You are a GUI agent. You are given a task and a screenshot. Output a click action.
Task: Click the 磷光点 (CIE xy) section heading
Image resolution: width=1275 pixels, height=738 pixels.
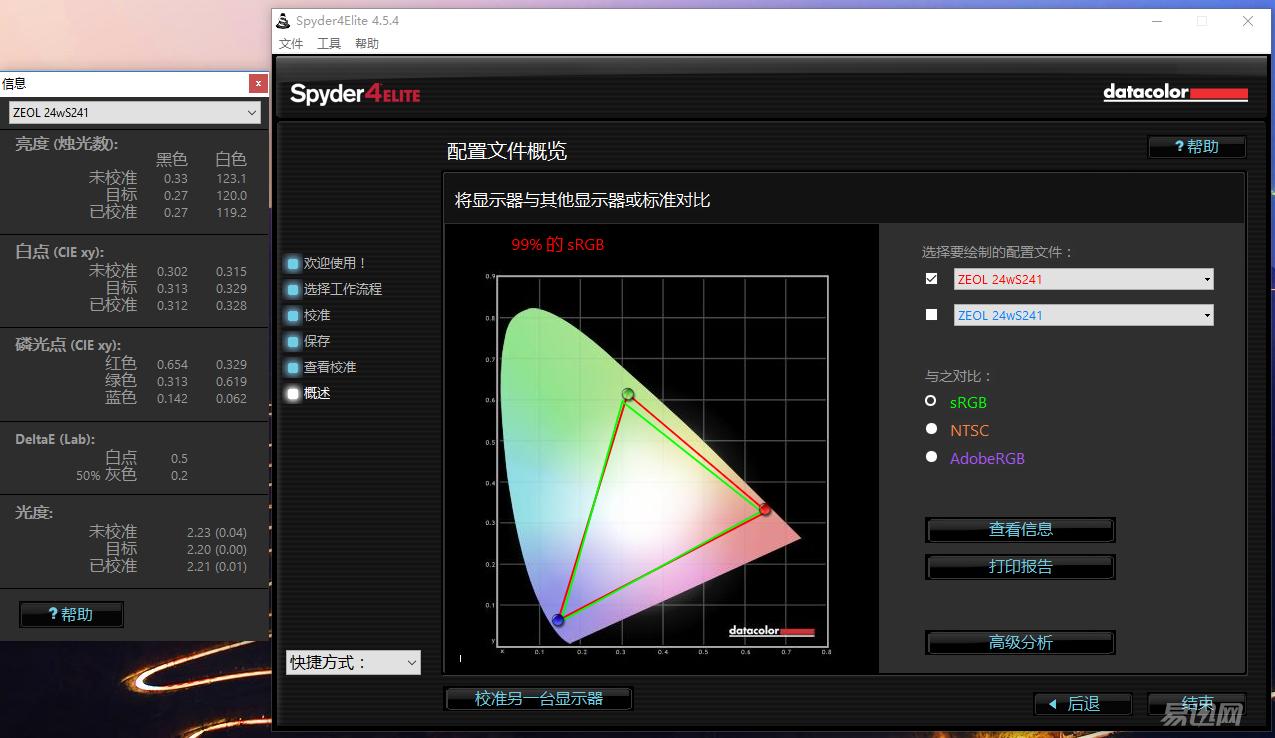click(66, 344)
